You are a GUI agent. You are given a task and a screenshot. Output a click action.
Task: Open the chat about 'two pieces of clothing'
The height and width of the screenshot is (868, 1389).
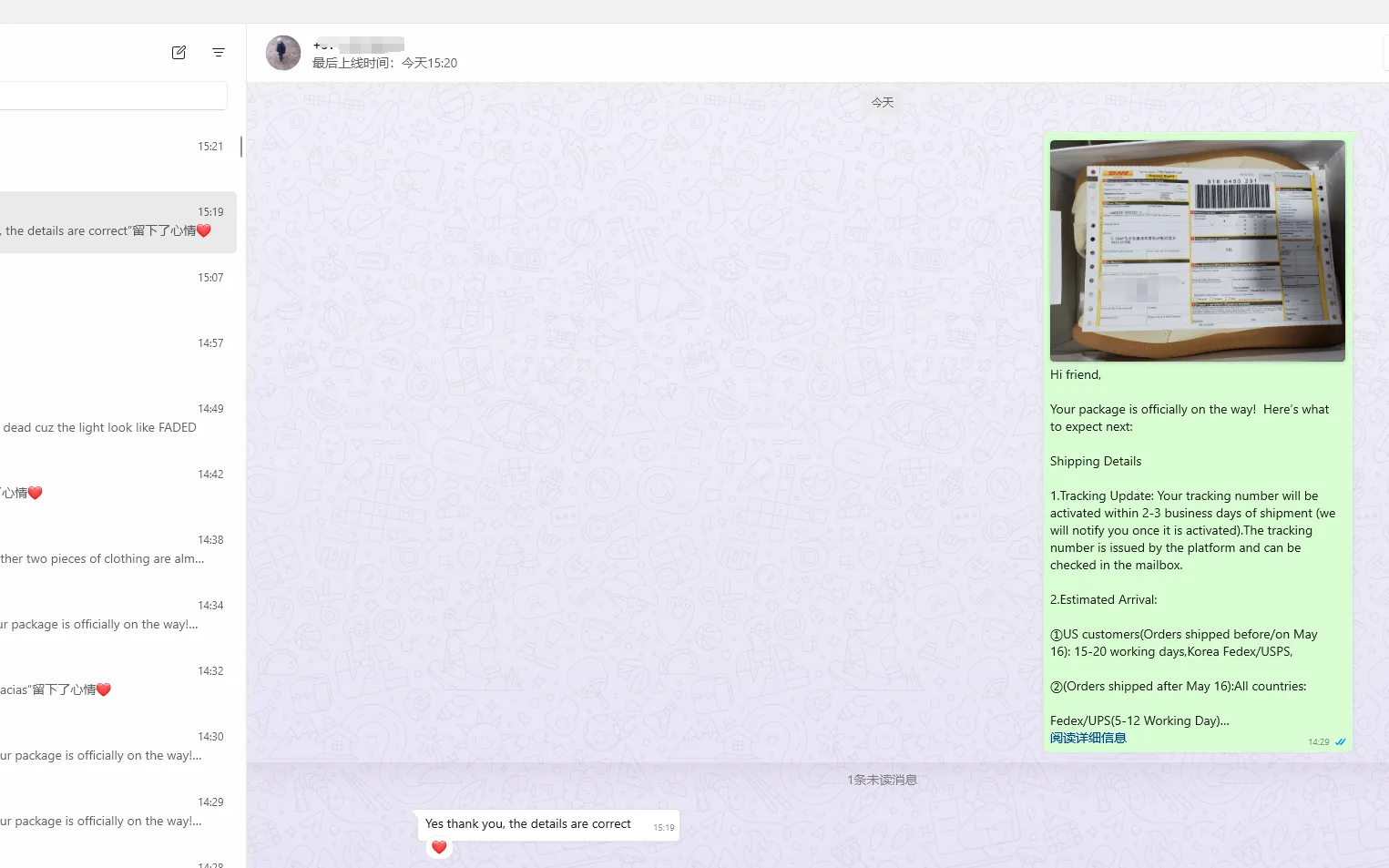click(118, 550)
